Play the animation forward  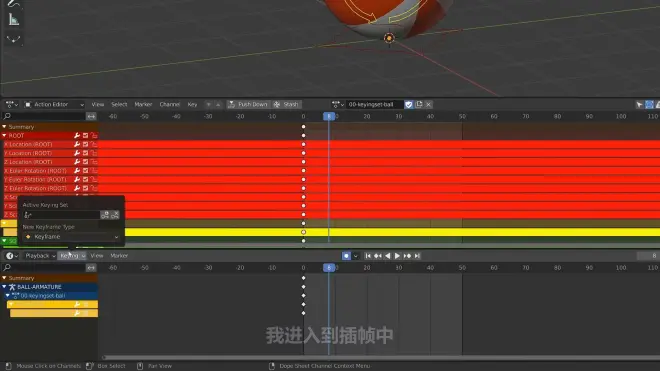(397, 256)
